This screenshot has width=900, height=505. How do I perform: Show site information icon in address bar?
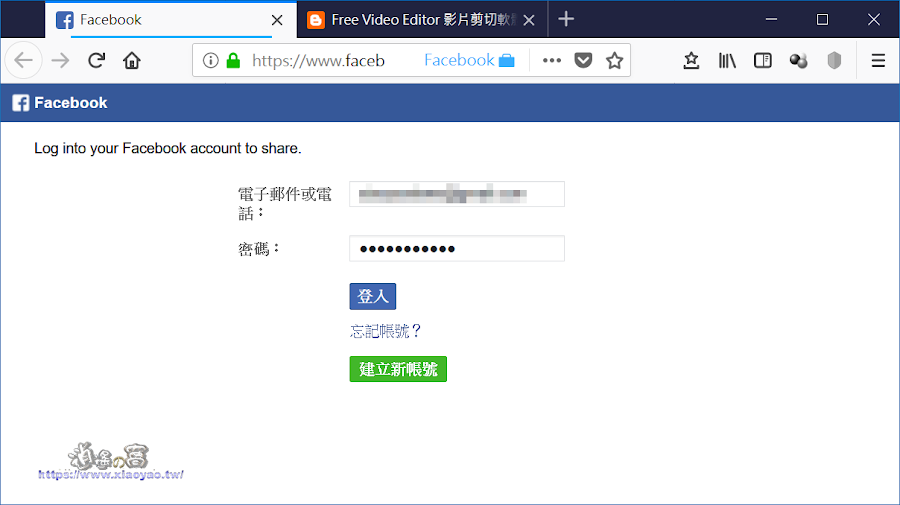[211, 60]
